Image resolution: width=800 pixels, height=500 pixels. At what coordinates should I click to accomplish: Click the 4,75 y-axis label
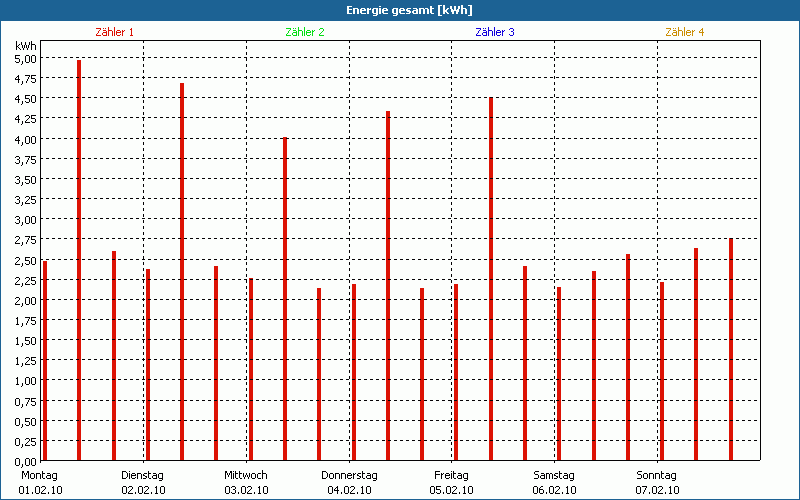tap(24, 79)
